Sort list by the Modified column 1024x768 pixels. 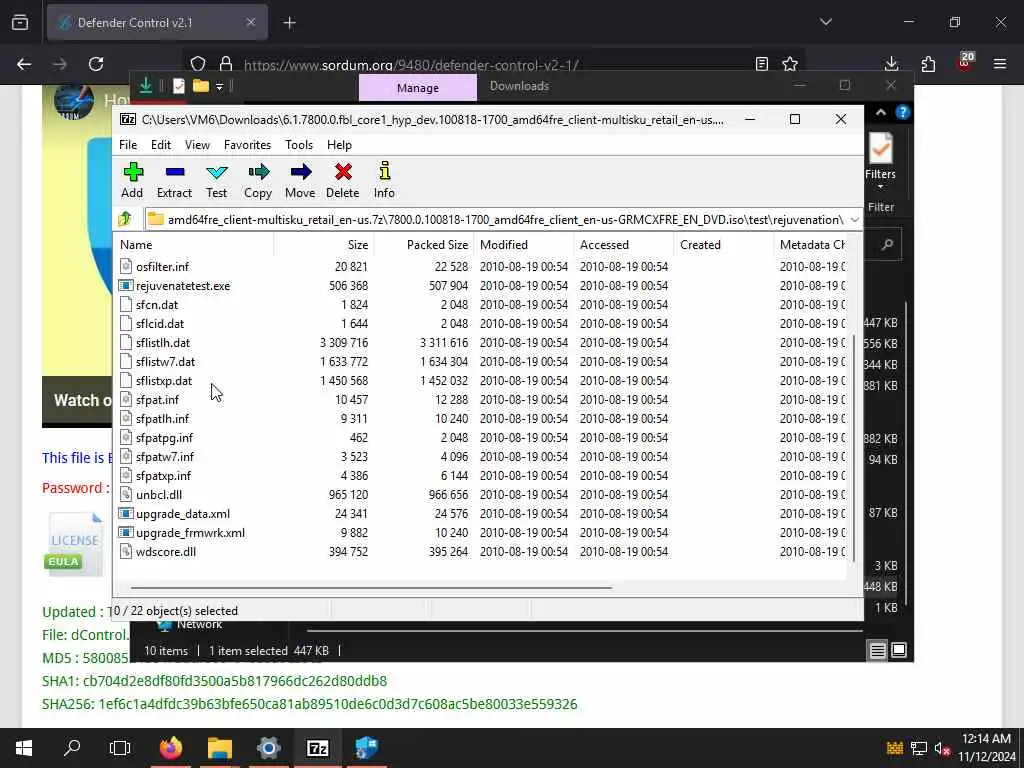pyautogui.click(x=524, y=245)
